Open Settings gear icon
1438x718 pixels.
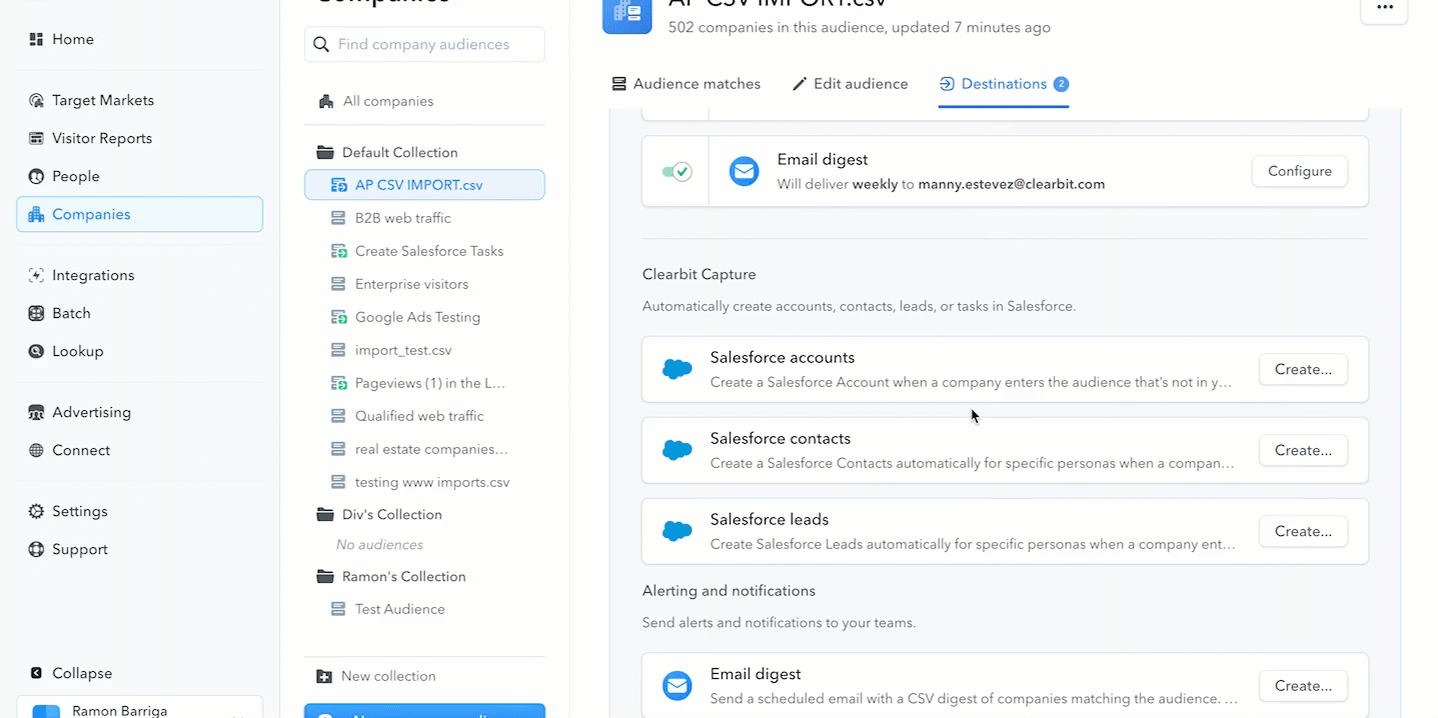37,511
